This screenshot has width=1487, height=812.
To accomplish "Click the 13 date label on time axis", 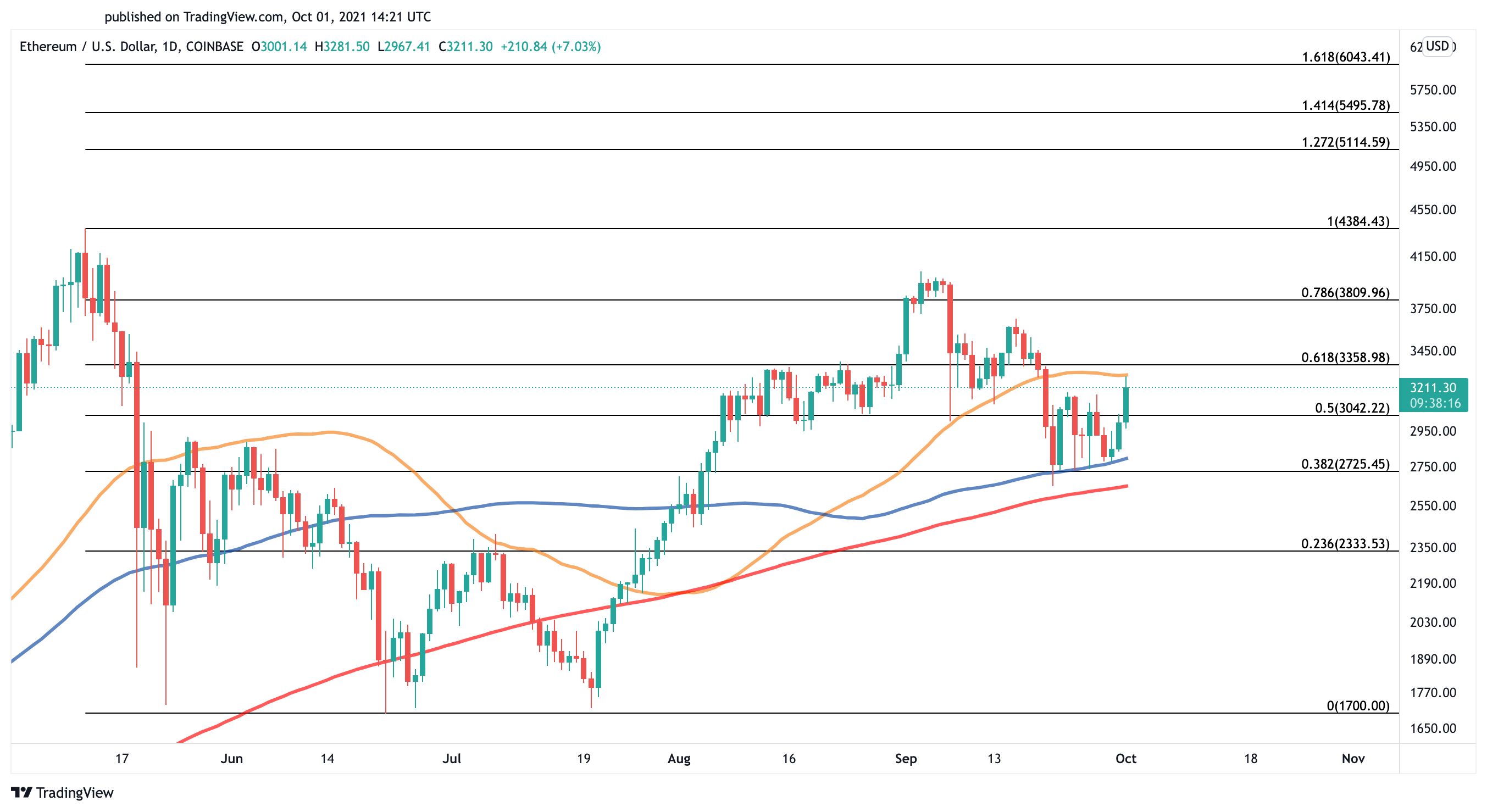I will (994, 758).
